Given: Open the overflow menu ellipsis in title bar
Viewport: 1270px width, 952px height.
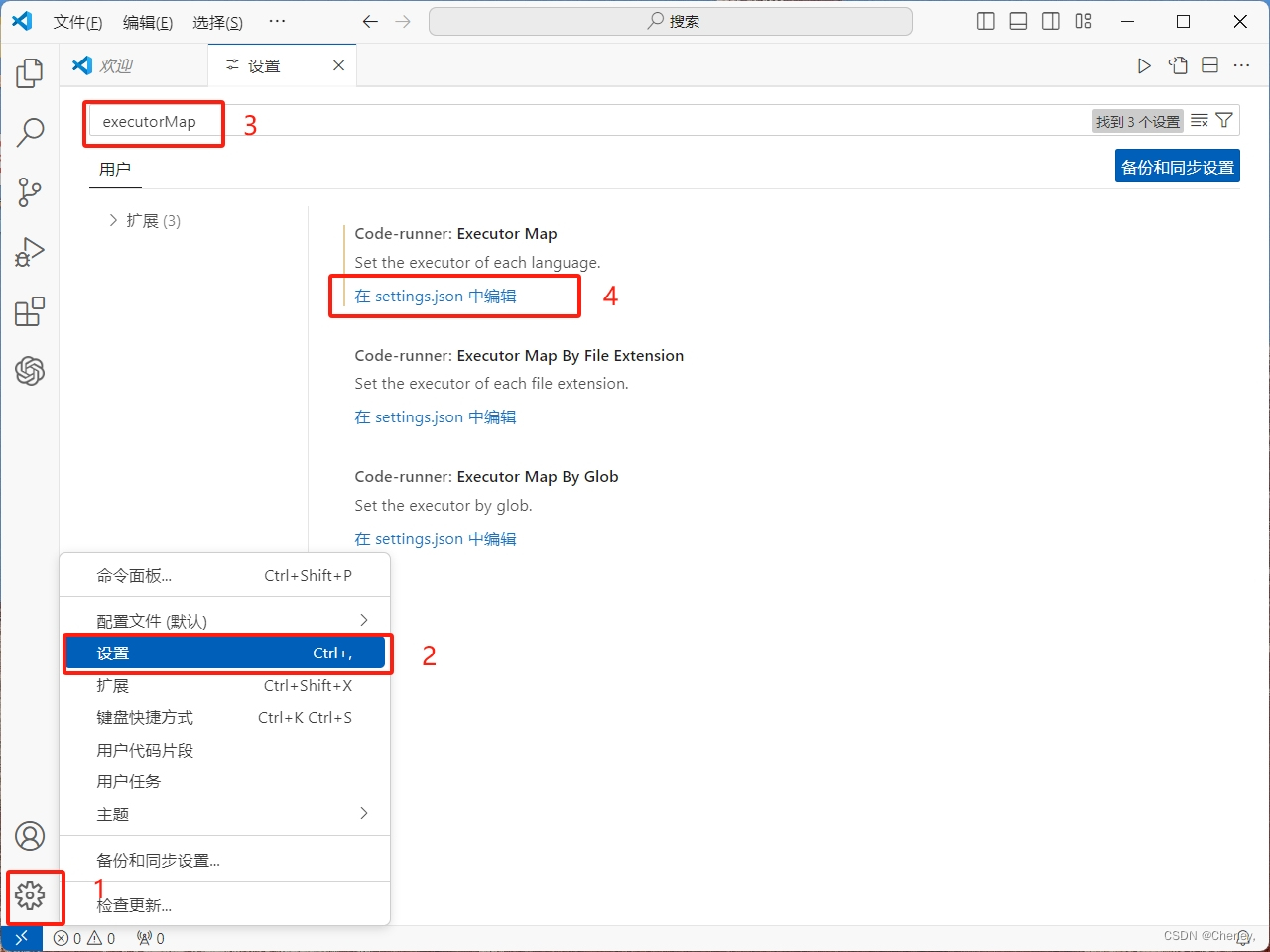Looking at the screenshot, I should [277, 22].
